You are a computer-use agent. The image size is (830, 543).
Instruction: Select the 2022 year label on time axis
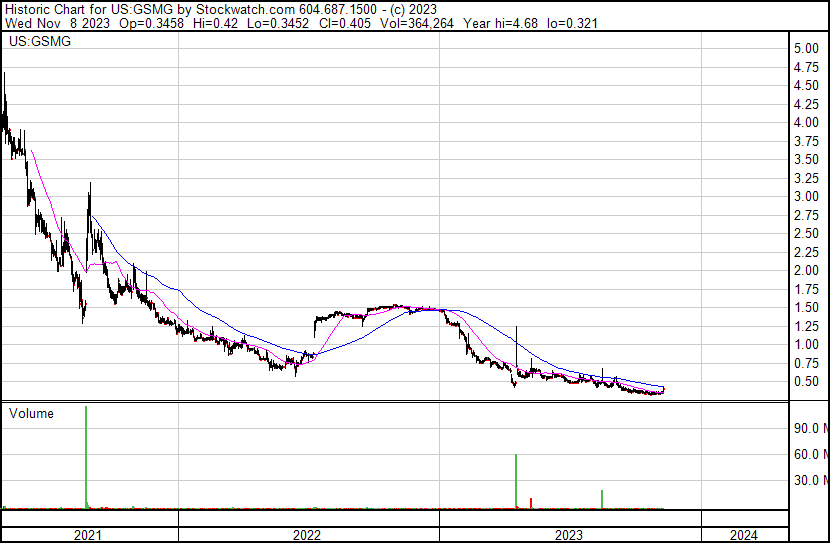(x=307, y=535)
